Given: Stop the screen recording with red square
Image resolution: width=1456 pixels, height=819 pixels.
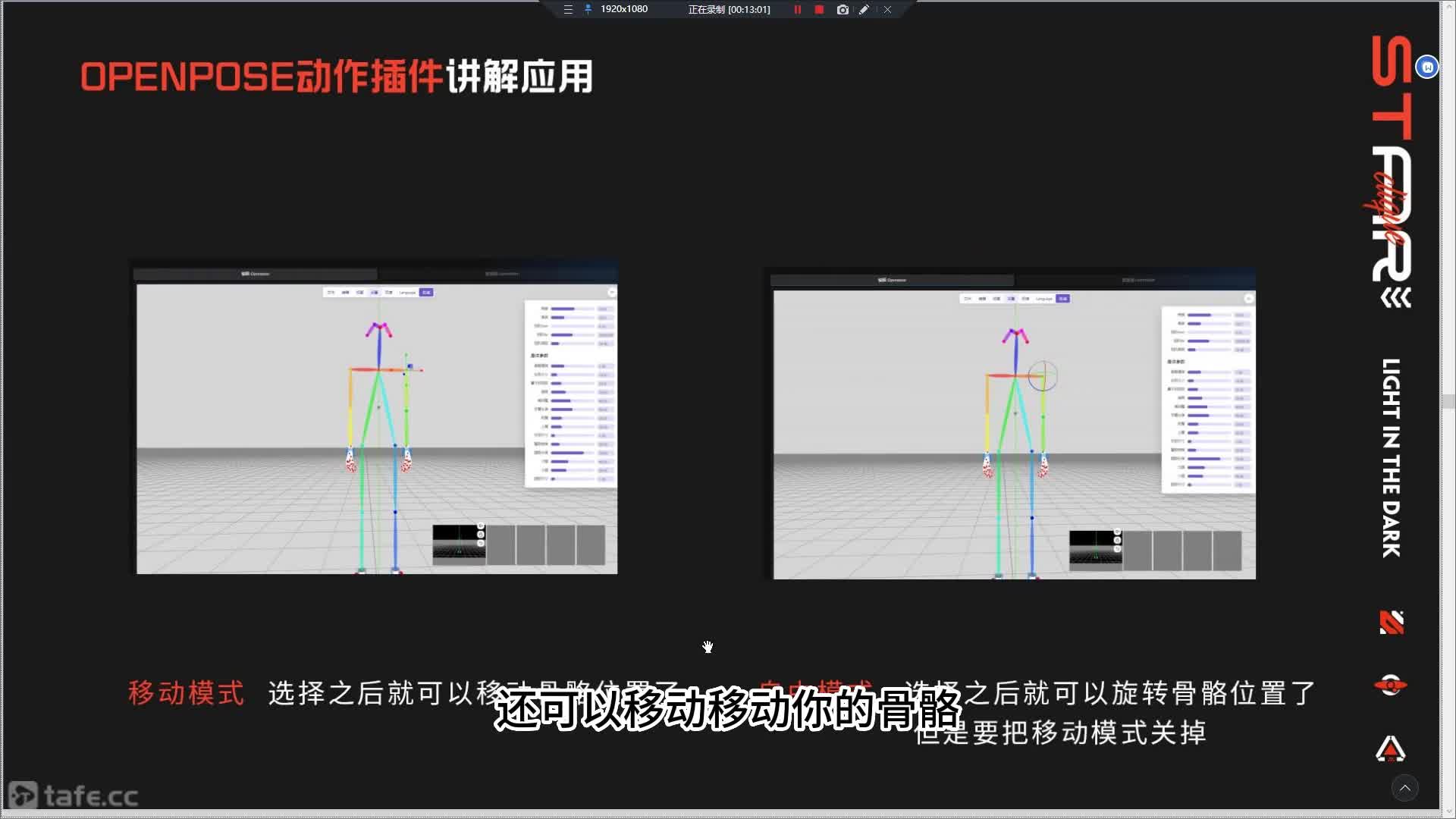Looking at the screenshot, I should tap(819, 9).
